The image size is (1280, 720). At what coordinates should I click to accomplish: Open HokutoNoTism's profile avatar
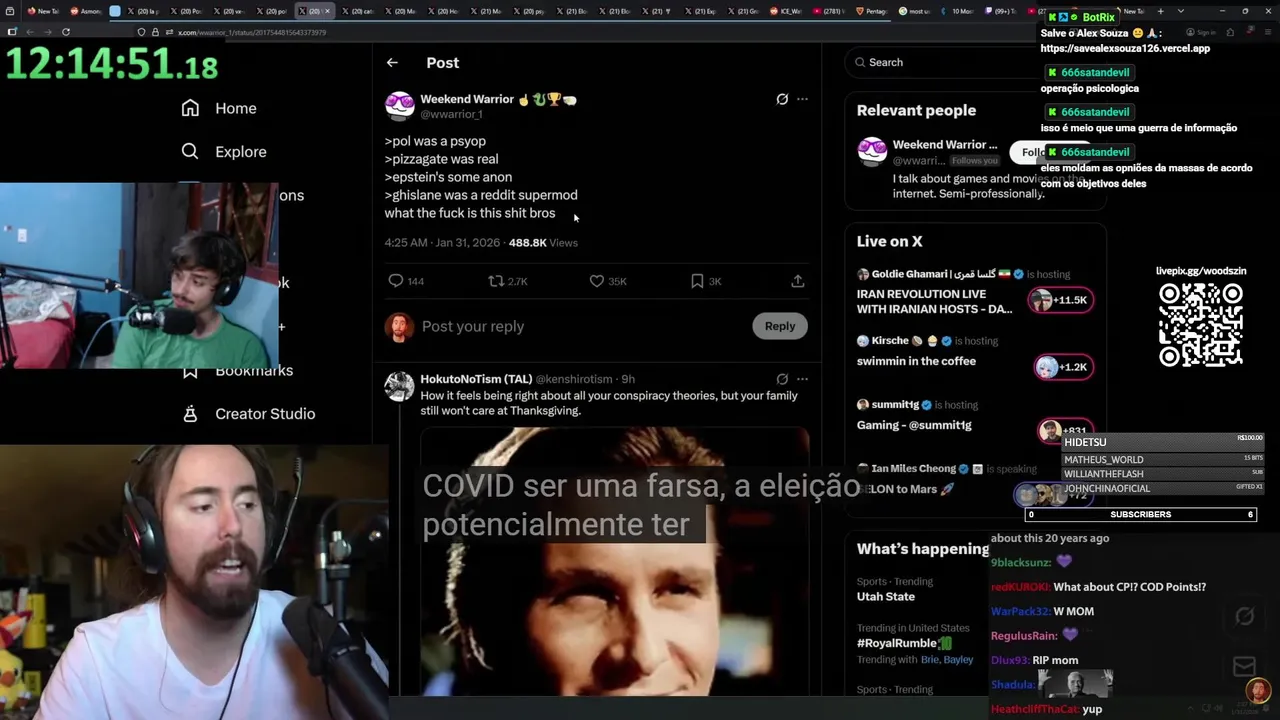pyautogui.click(x=399, y=386)
